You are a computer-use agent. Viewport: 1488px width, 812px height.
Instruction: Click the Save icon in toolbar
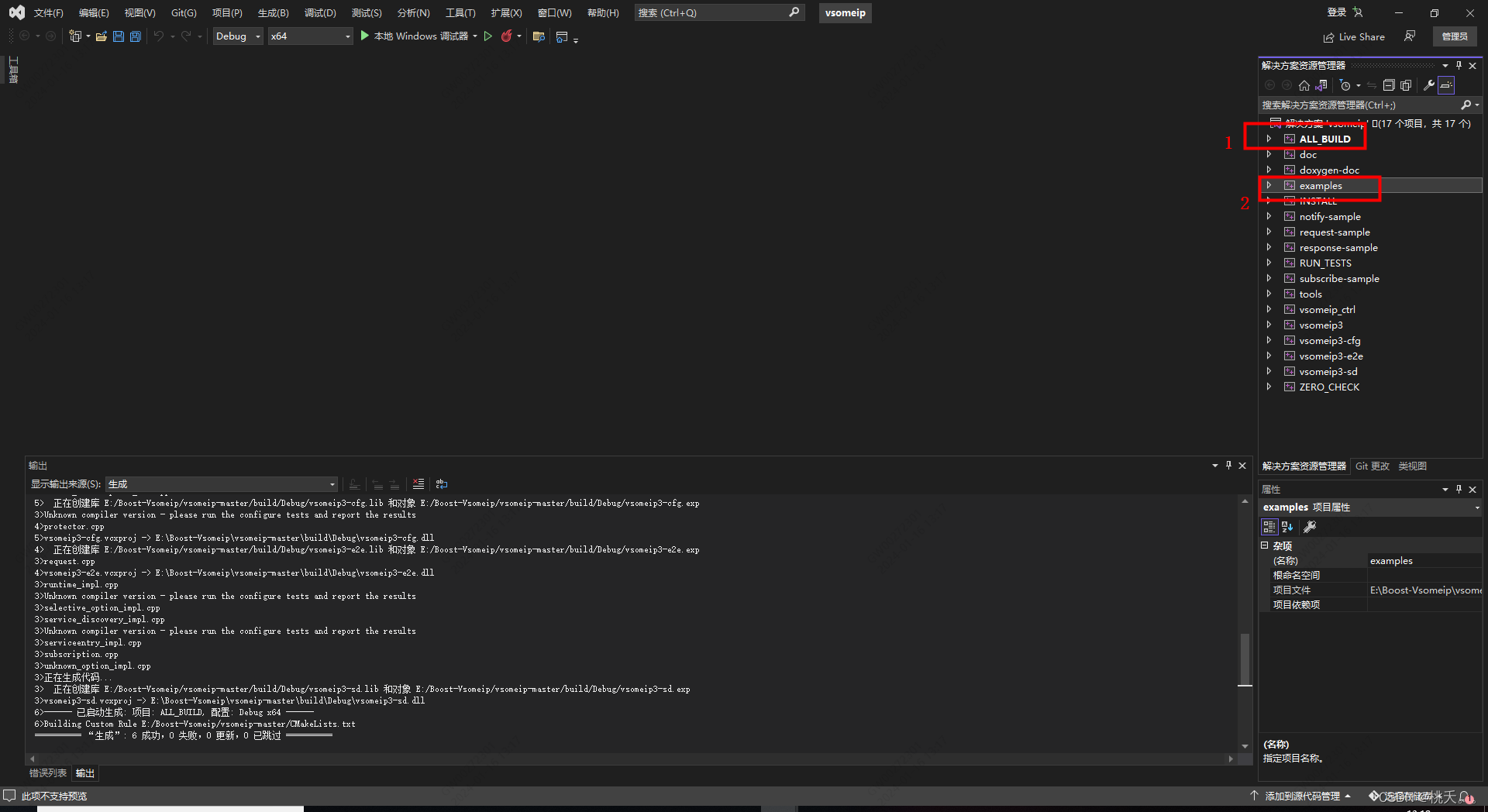click(x=118, y=36)
